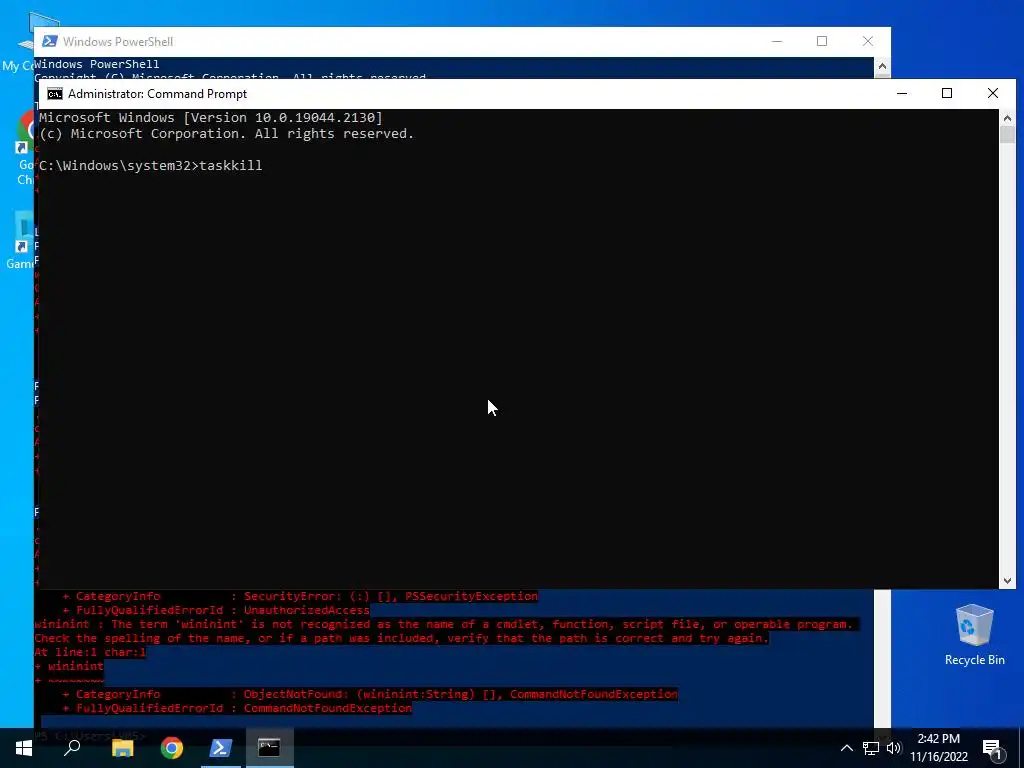1024x768 pixels.
Task: Click the typed 'taskkill' command text
Action: coord(231,165)
